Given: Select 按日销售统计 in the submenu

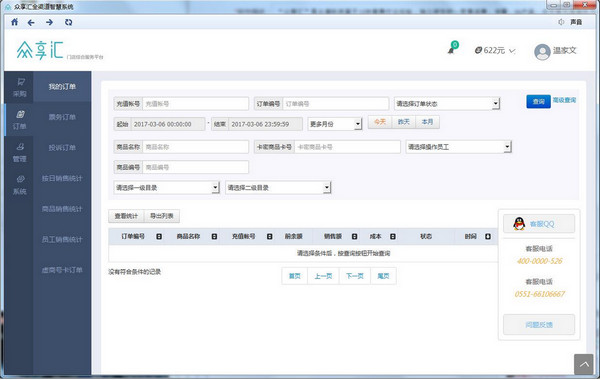Looking at the screenshot, I should coord(62,178).
